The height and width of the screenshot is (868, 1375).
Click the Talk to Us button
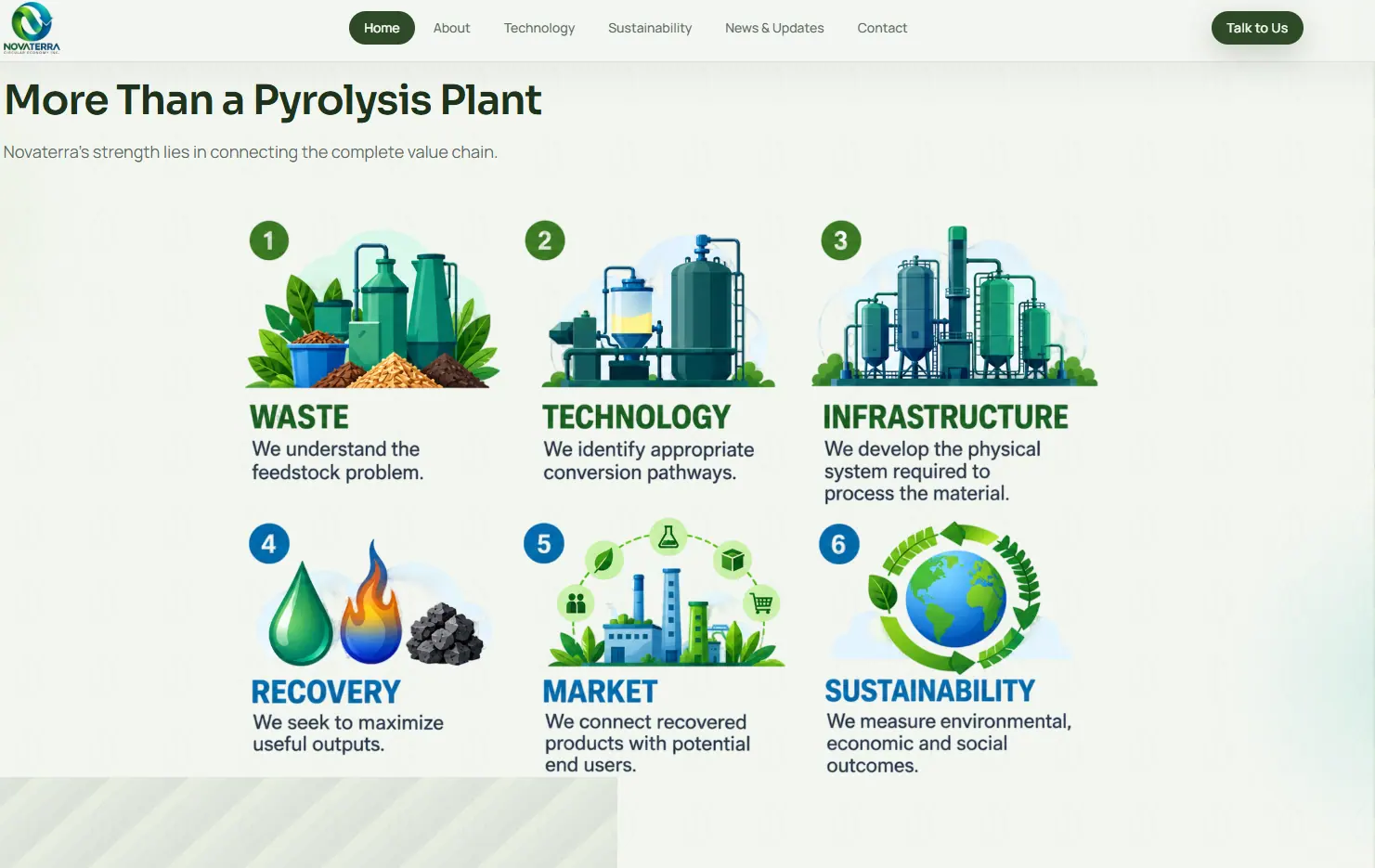point(1257,28)
